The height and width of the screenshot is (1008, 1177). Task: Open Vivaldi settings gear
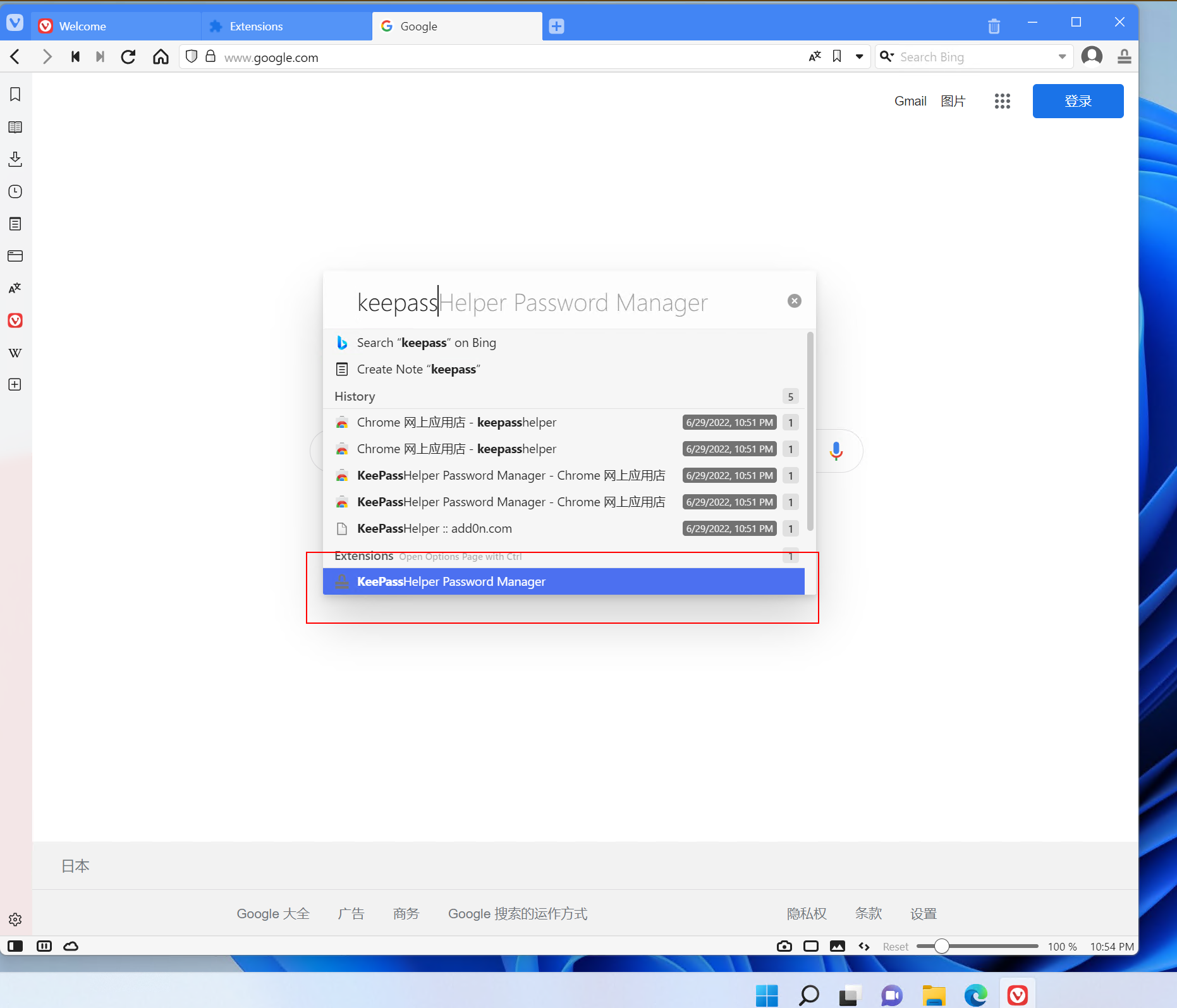(15, 920)
